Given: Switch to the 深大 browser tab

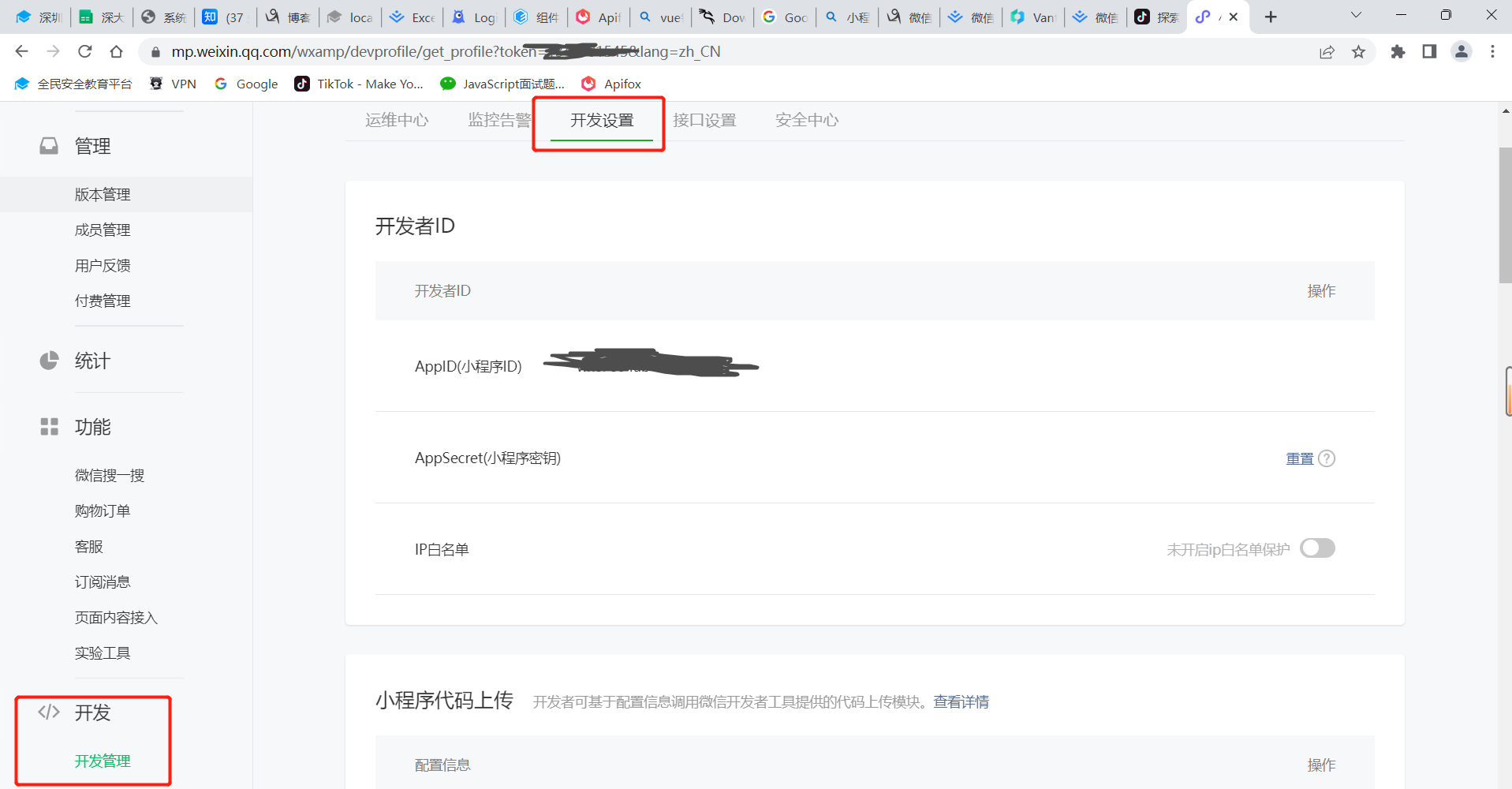Looking at the screenshot, I should (102, 17).
